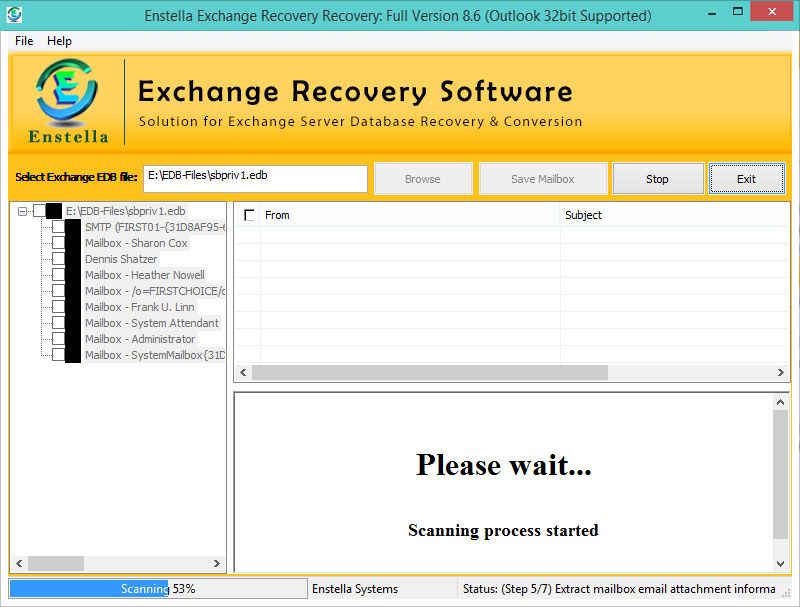
Task: Check the Mailbox - System Attendant checkbox
Action: tap(58, 322)
